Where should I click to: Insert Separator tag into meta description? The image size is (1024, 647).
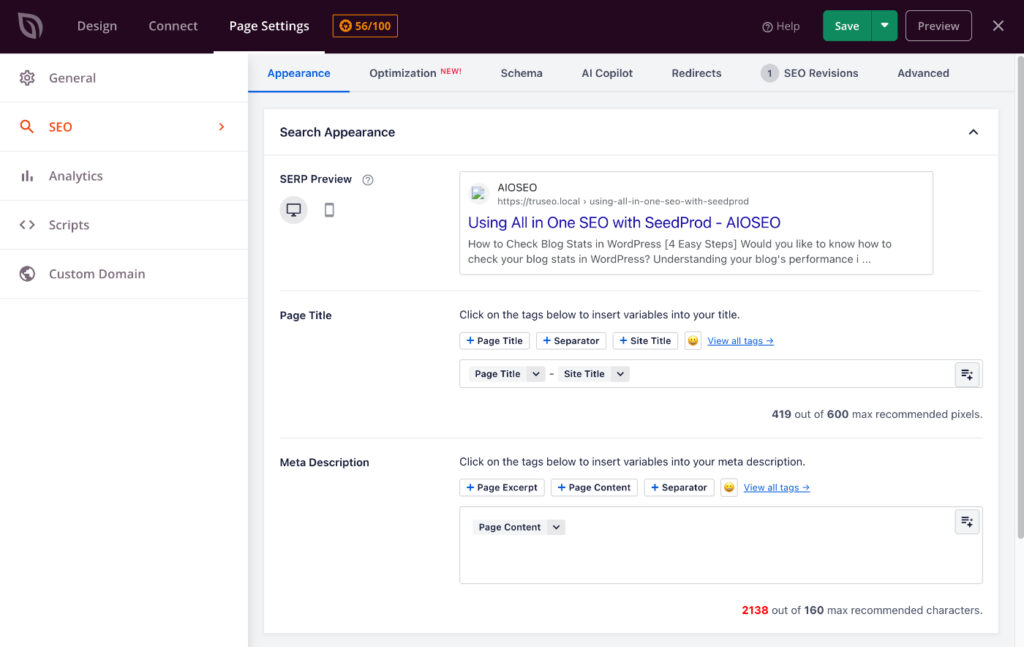[679, 488]
